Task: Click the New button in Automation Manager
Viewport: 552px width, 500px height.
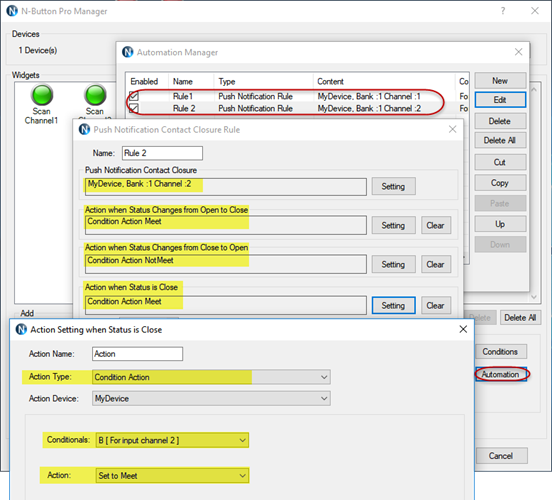Action: [x=500, y=81]
